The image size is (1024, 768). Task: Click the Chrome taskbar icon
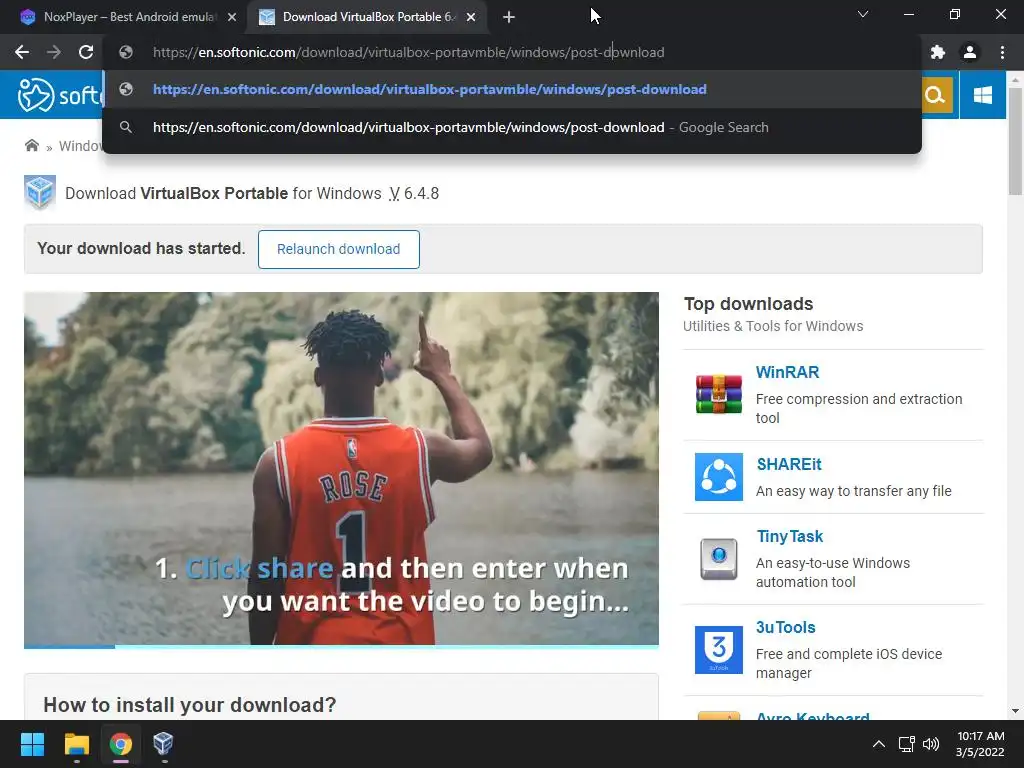click(x=121, y=744)
